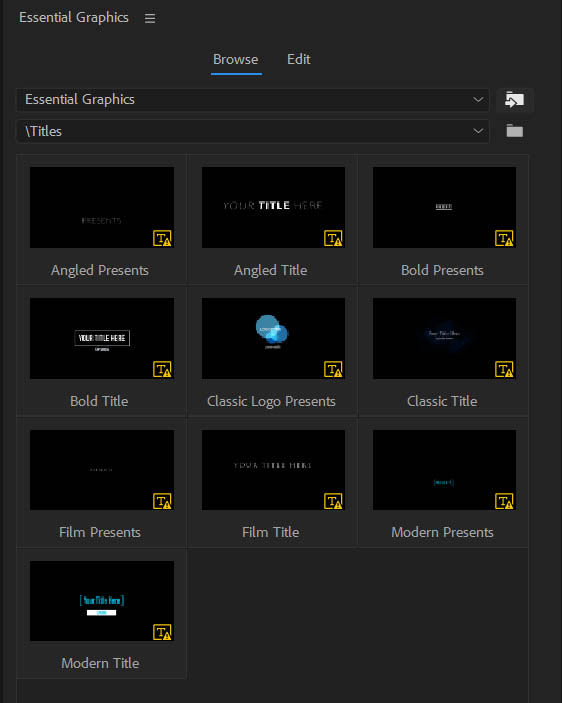Click missing font warning icon on Classic Title
This screenshot has width=562, height=703.
504,369
